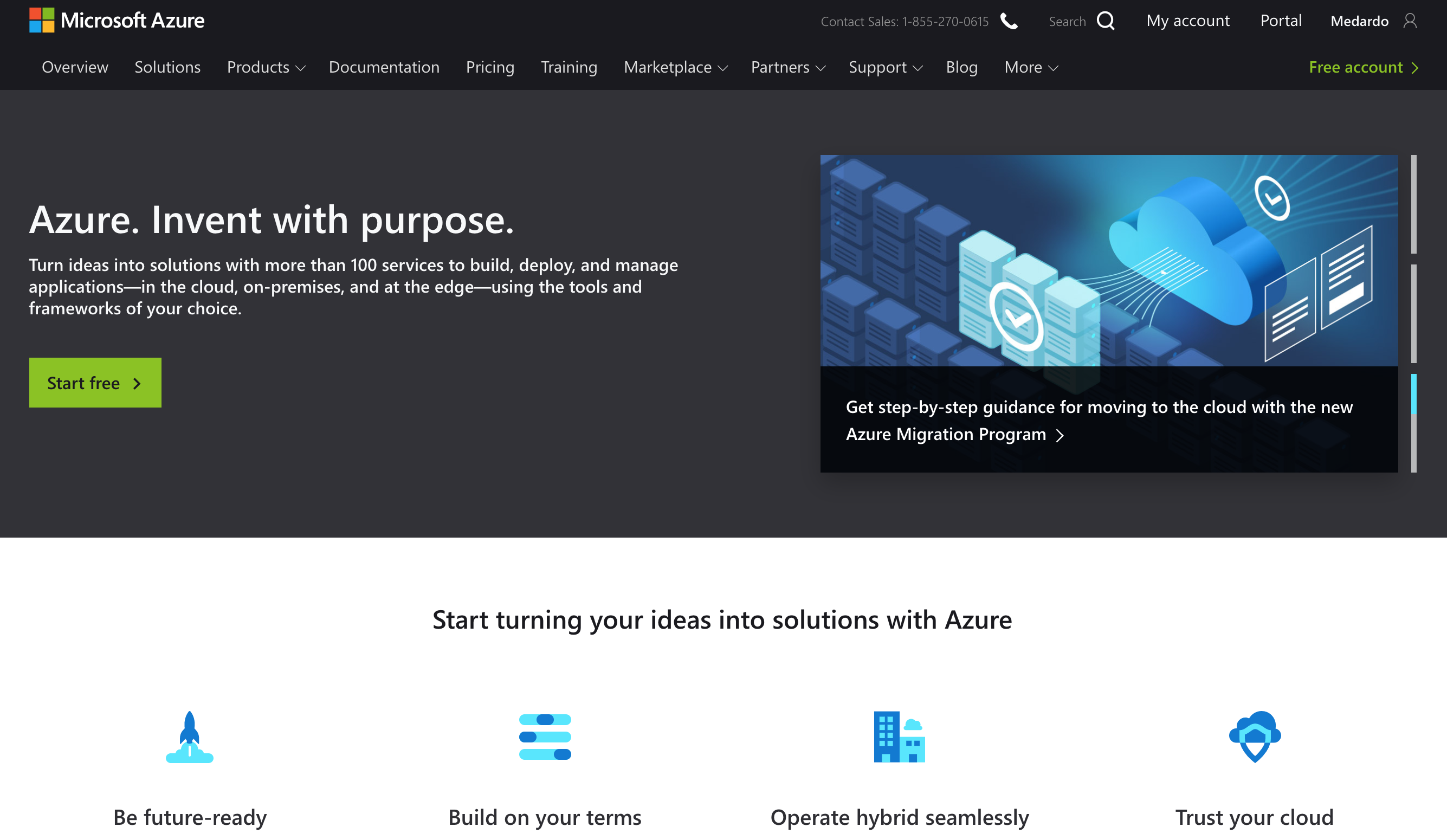
Task: Expand the Marketplace dropdown menu
Action: coord(676,67)
